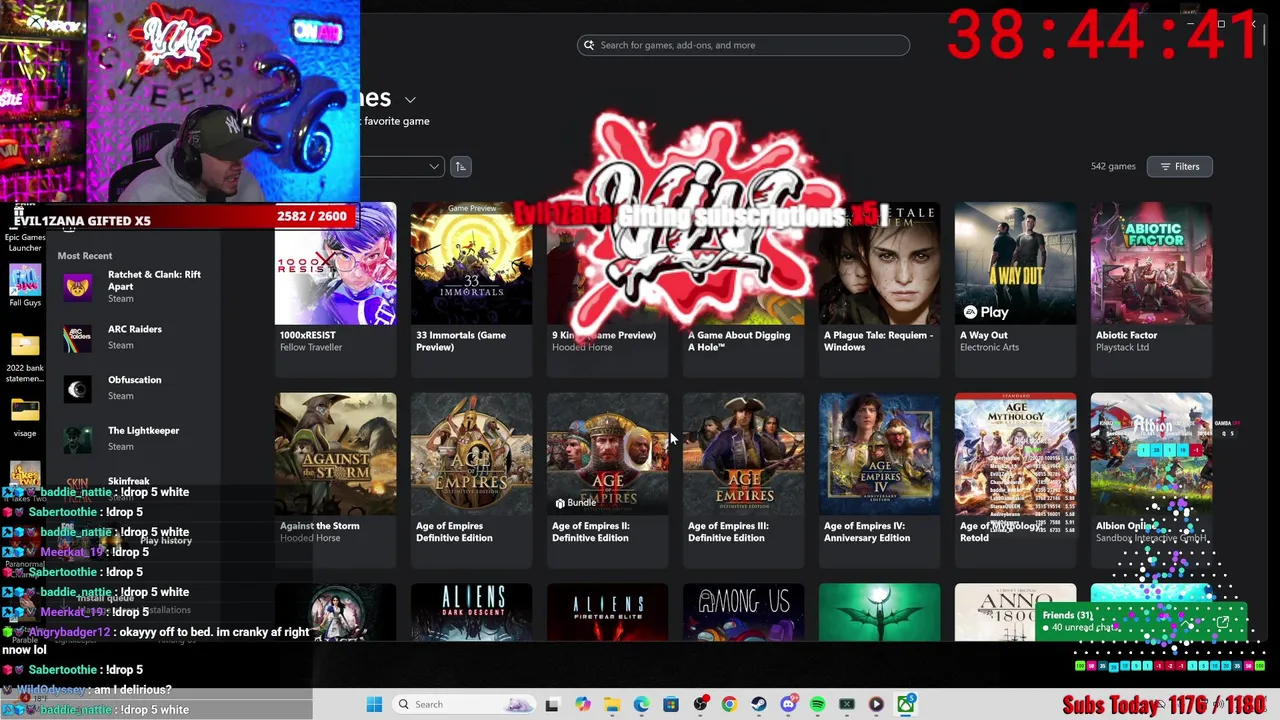Open the Filters panel
The height and width of the screenshot is (720, 1280).
pyautogui.click(x=1180, y=166)
